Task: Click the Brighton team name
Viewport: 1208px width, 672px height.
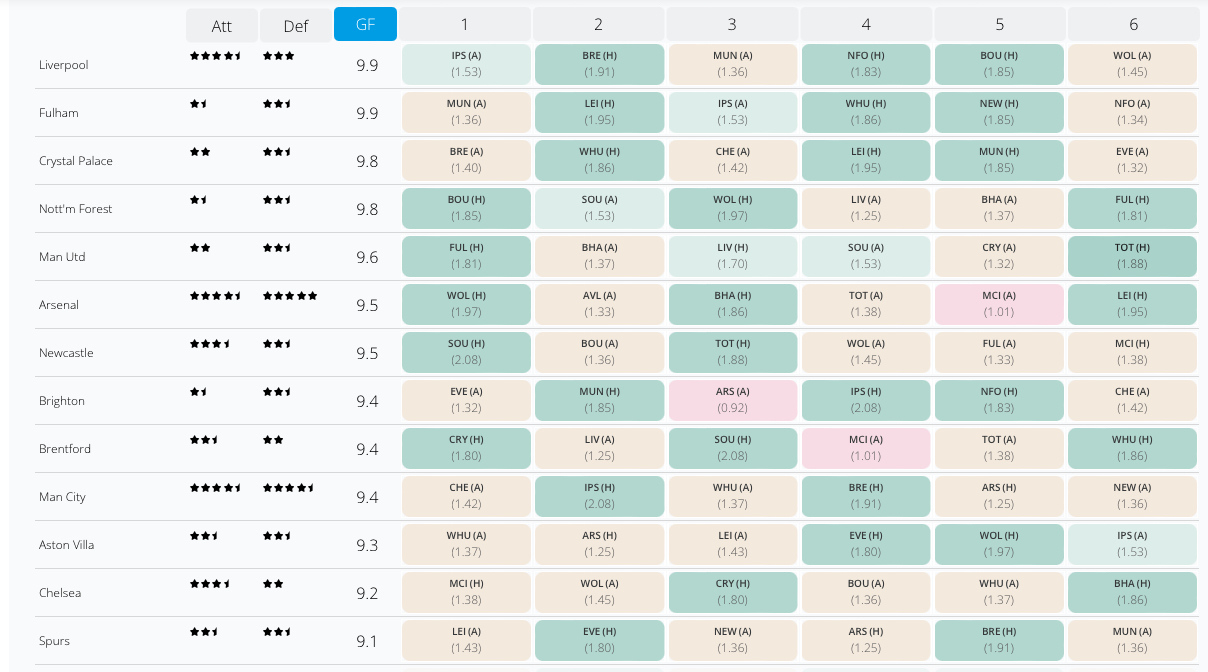Action: tap(62, 401)
